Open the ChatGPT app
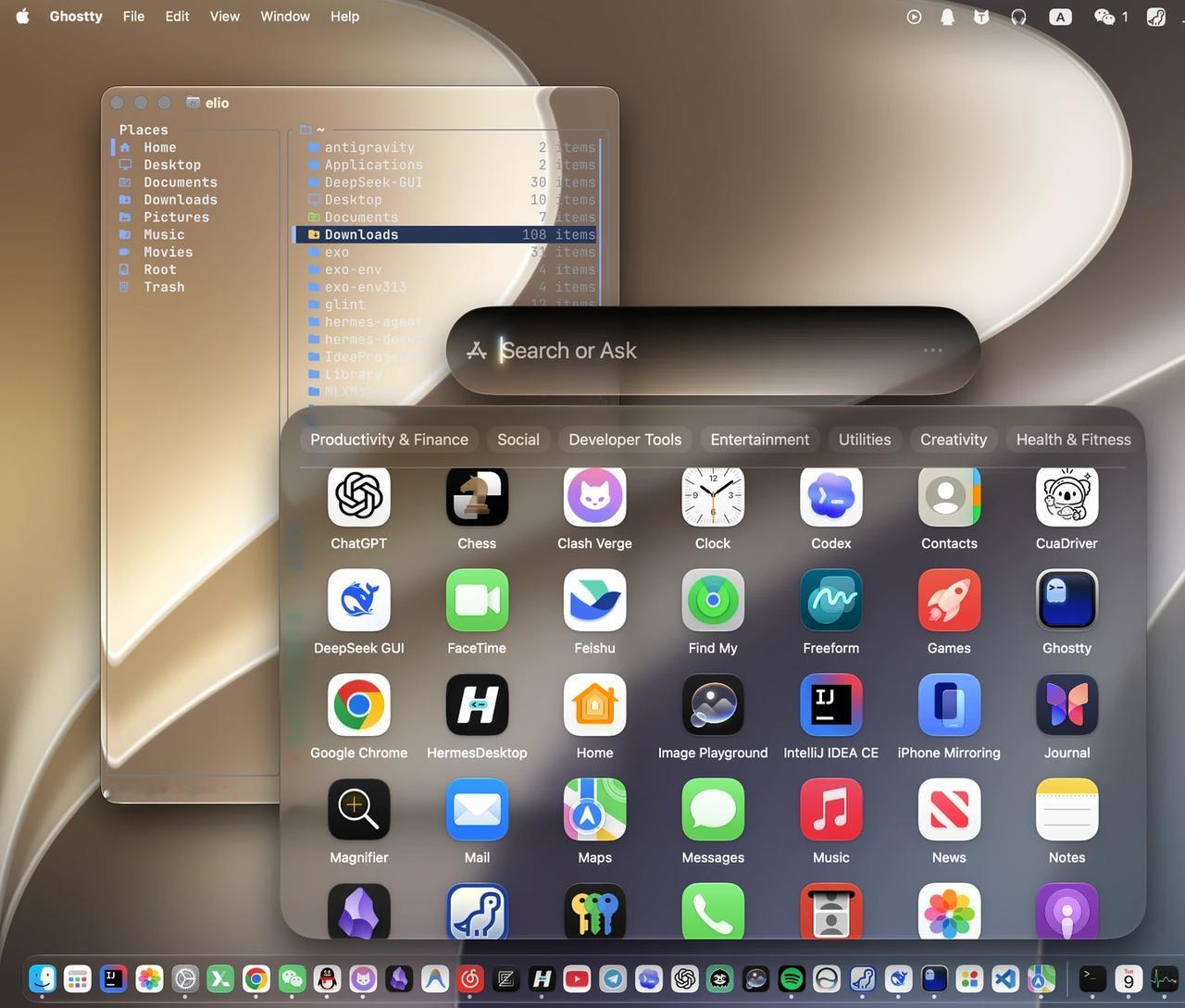This screenshot has height=1008, width=1185. [x=359, y=495]
